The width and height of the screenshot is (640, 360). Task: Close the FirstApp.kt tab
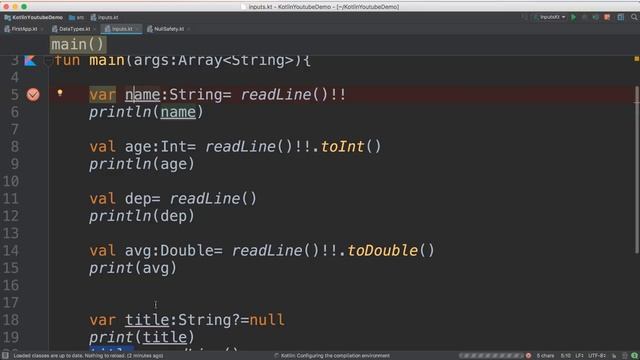click(42, 29)
